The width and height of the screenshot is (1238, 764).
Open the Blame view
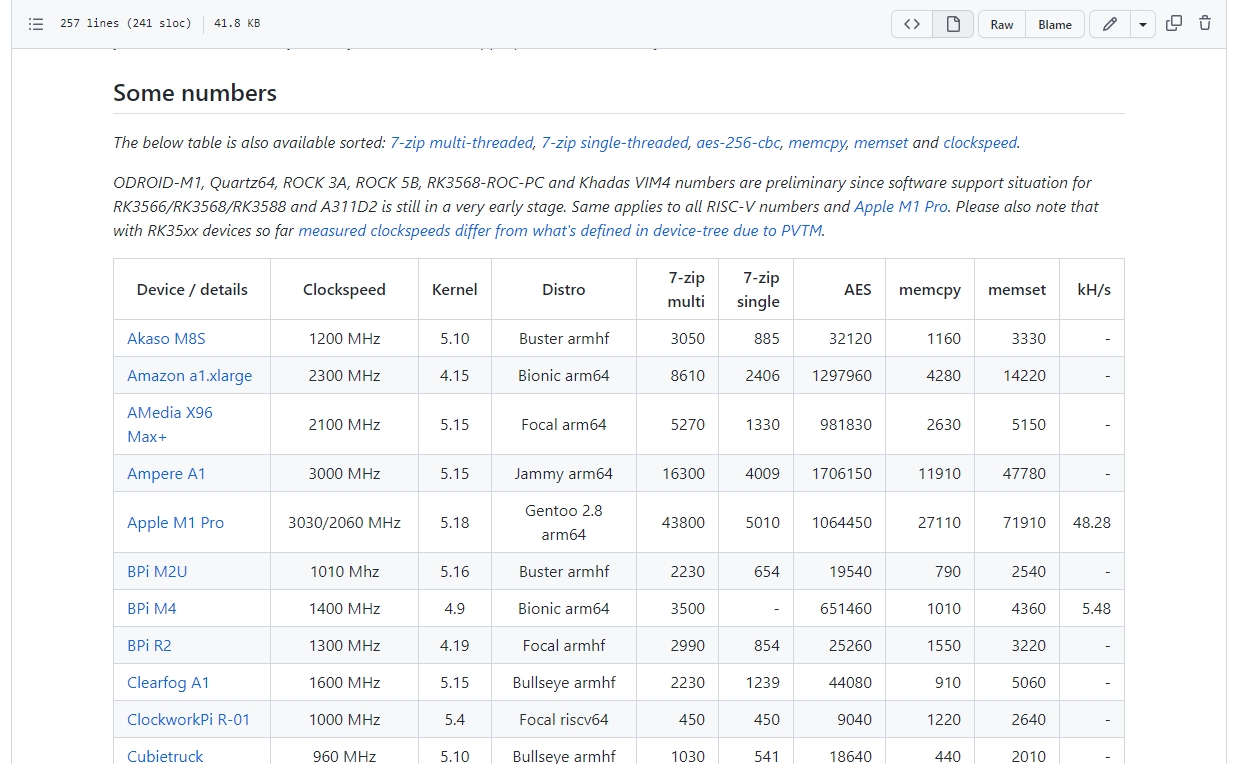1055,24
